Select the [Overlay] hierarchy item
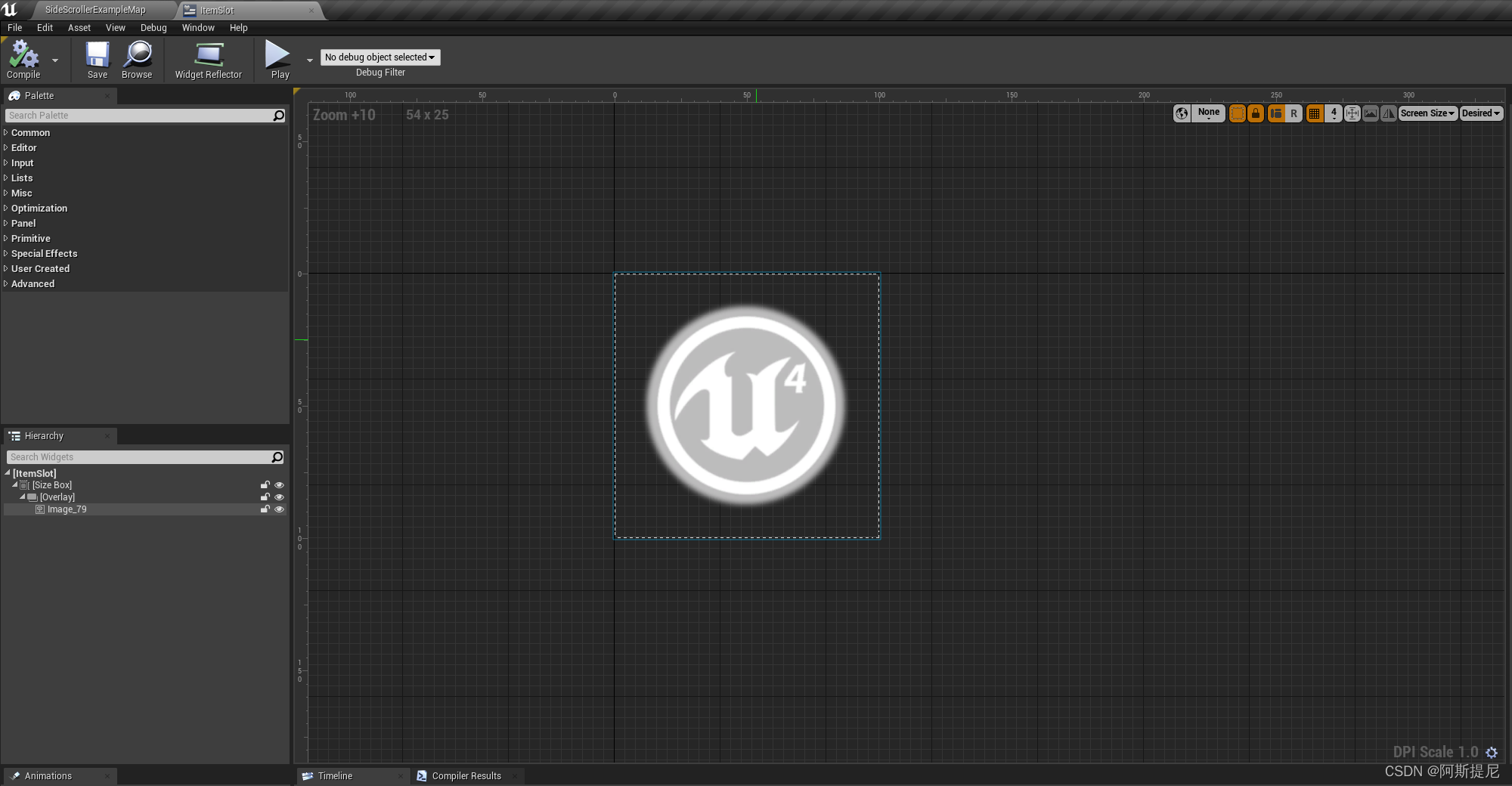The width and height of the screenshot is (1512, 786). 57,497
